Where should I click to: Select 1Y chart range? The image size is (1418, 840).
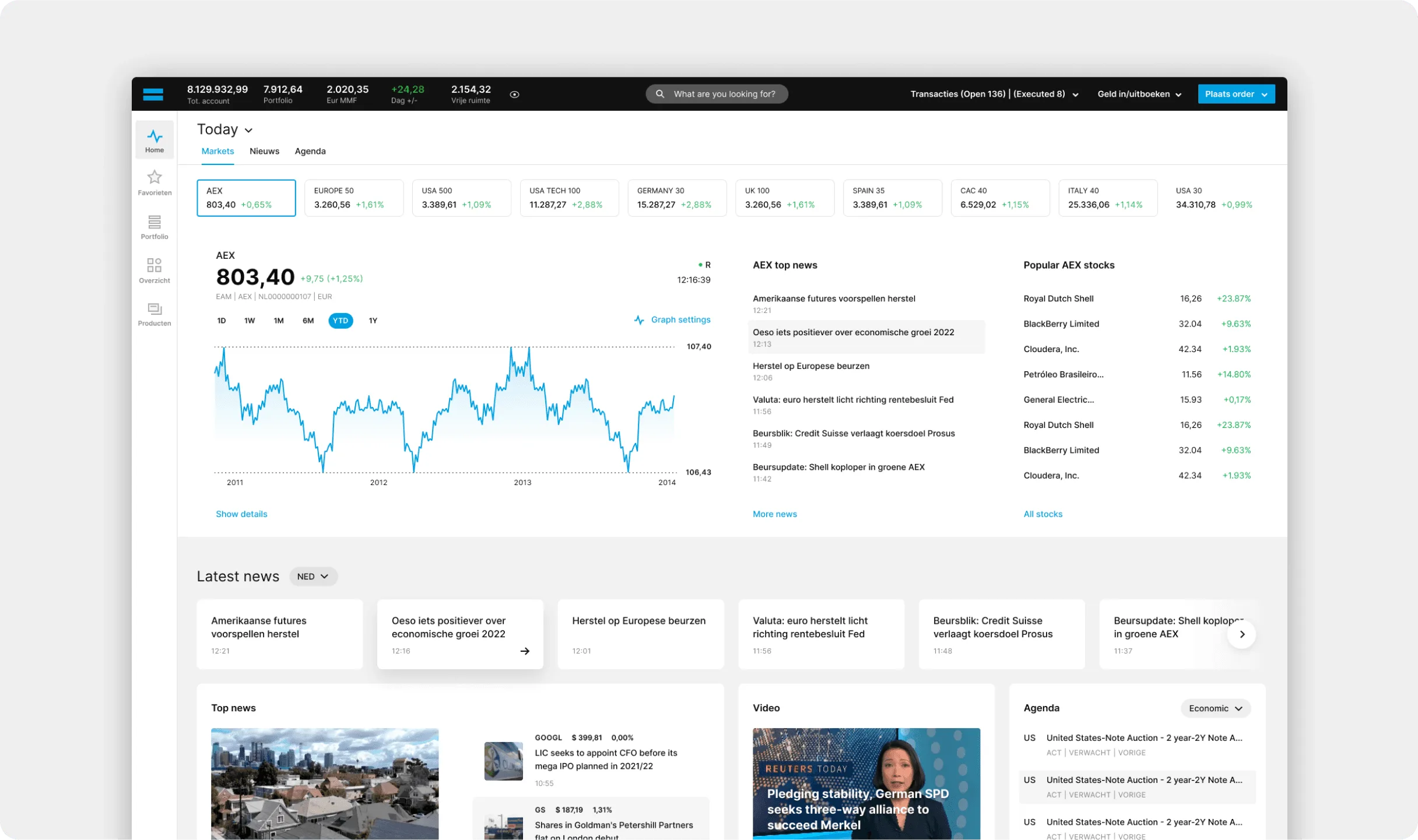tap(373, 321)
